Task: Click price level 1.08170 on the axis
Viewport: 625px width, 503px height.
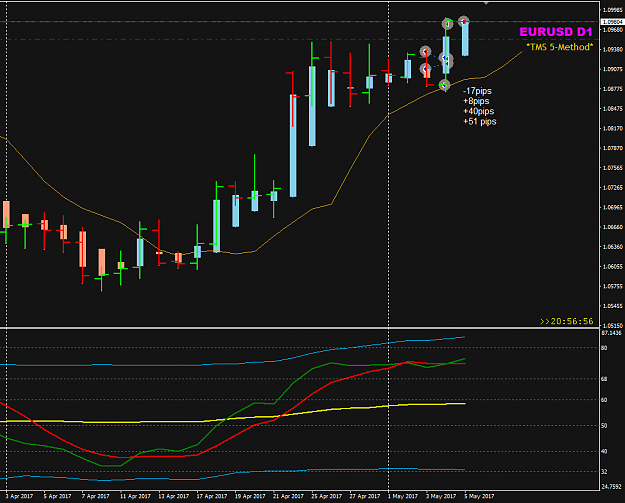Action: tap(613, 128)
